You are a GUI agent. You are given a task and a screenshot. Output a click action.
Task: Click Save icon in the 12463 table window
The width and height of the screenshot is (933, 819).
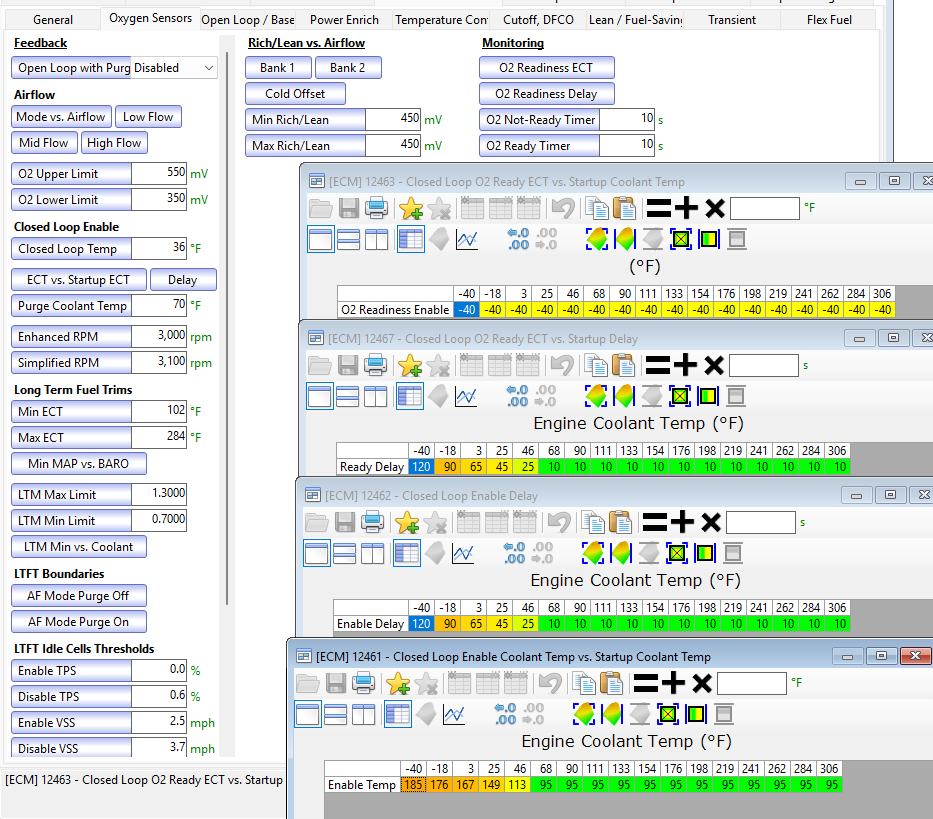349,208
